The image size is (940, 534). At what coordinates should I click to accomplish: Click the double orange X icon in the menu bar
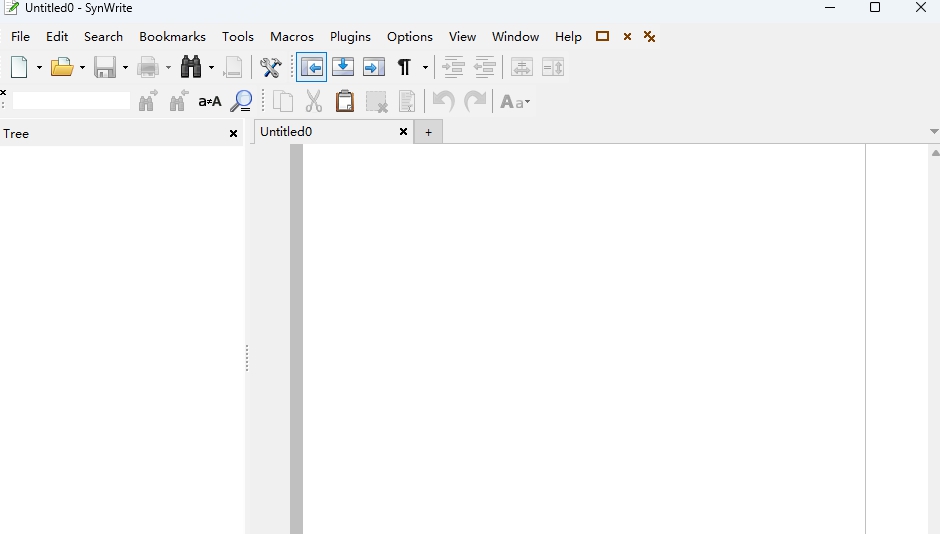coord(649,37)
